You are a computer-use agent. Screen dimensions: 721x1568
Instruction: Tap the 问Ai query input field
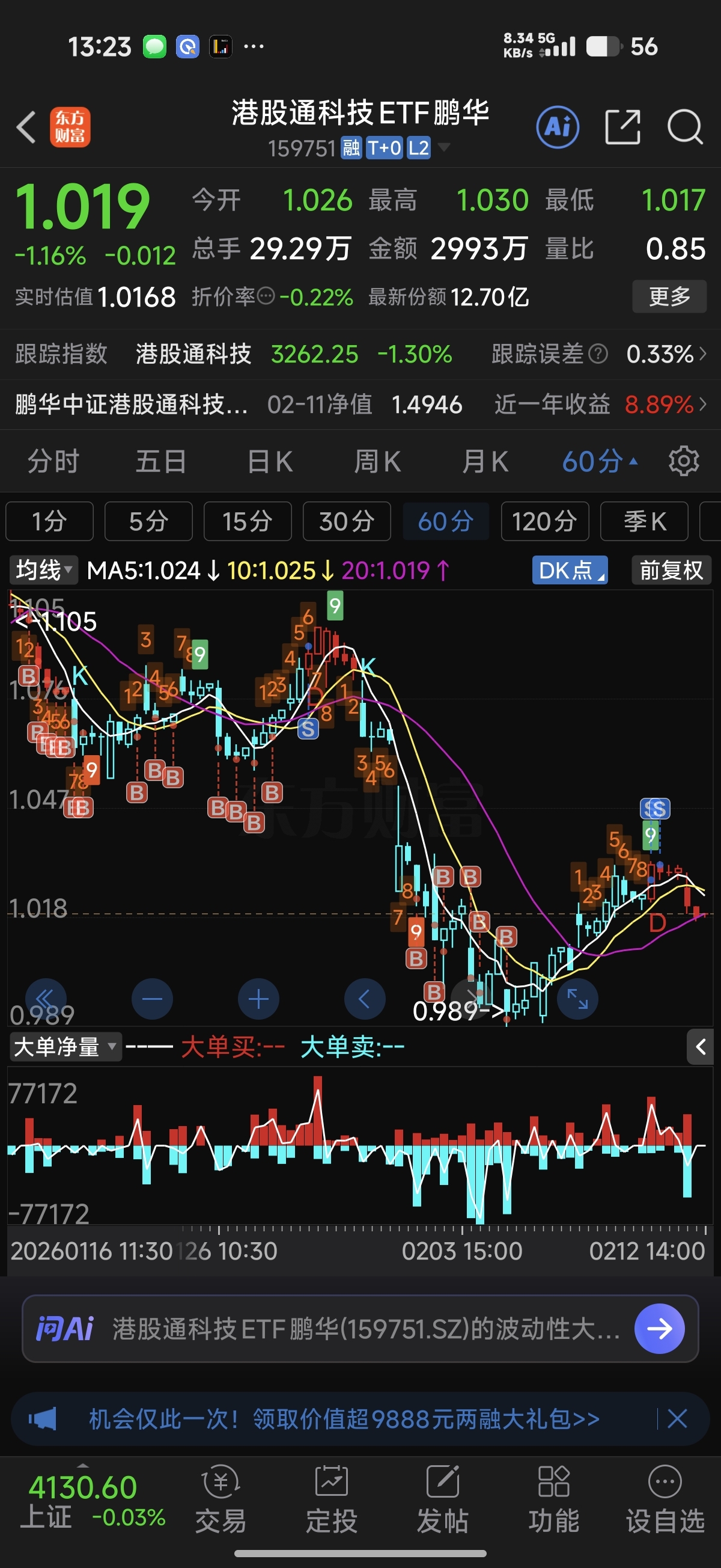click(x=365, y=1329)
